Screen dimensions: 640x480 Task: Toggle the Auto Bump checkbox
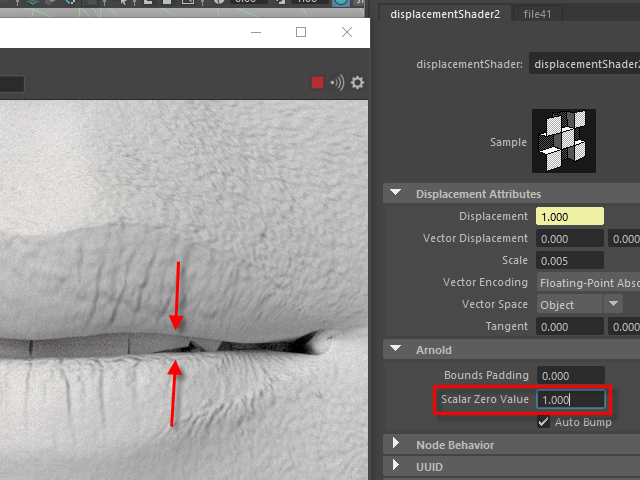(543, 422)
